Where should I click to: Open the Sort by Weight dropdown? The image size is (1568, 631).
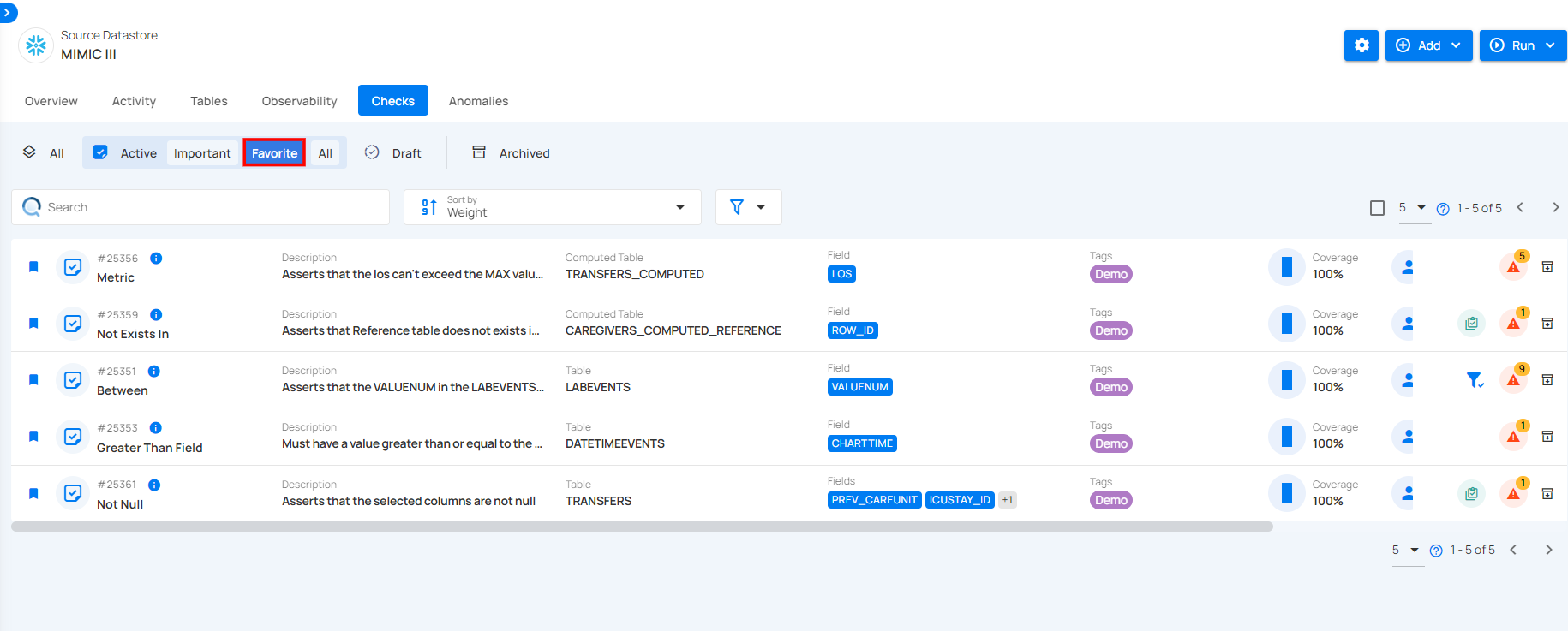click(x=553, y=207)
